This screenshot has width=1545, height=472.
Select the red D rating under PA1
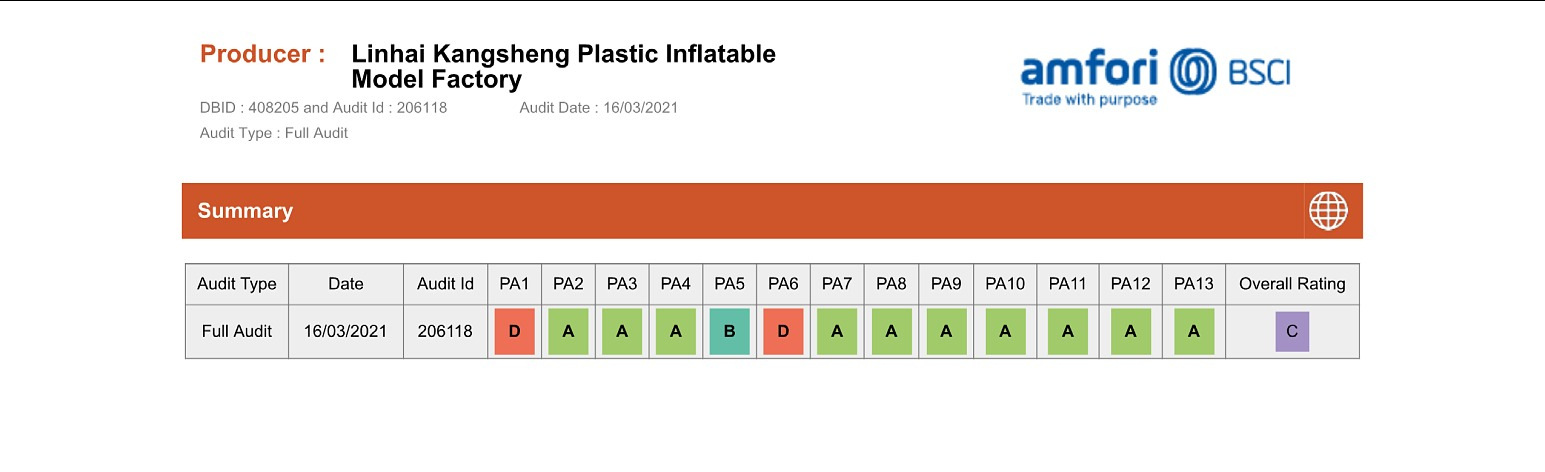514,332
